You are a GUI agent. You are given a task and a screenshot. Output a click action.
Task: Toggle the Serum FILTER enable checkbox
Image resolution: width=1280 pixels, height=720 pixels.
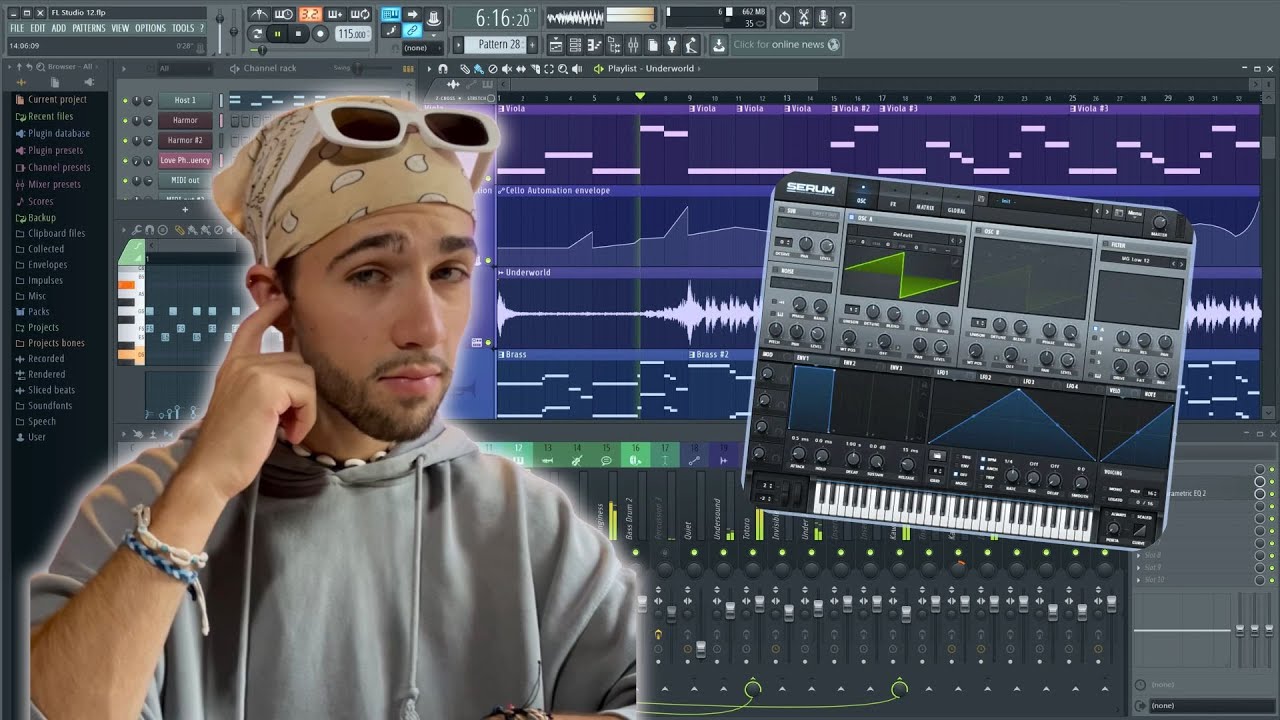point(1105,243)
